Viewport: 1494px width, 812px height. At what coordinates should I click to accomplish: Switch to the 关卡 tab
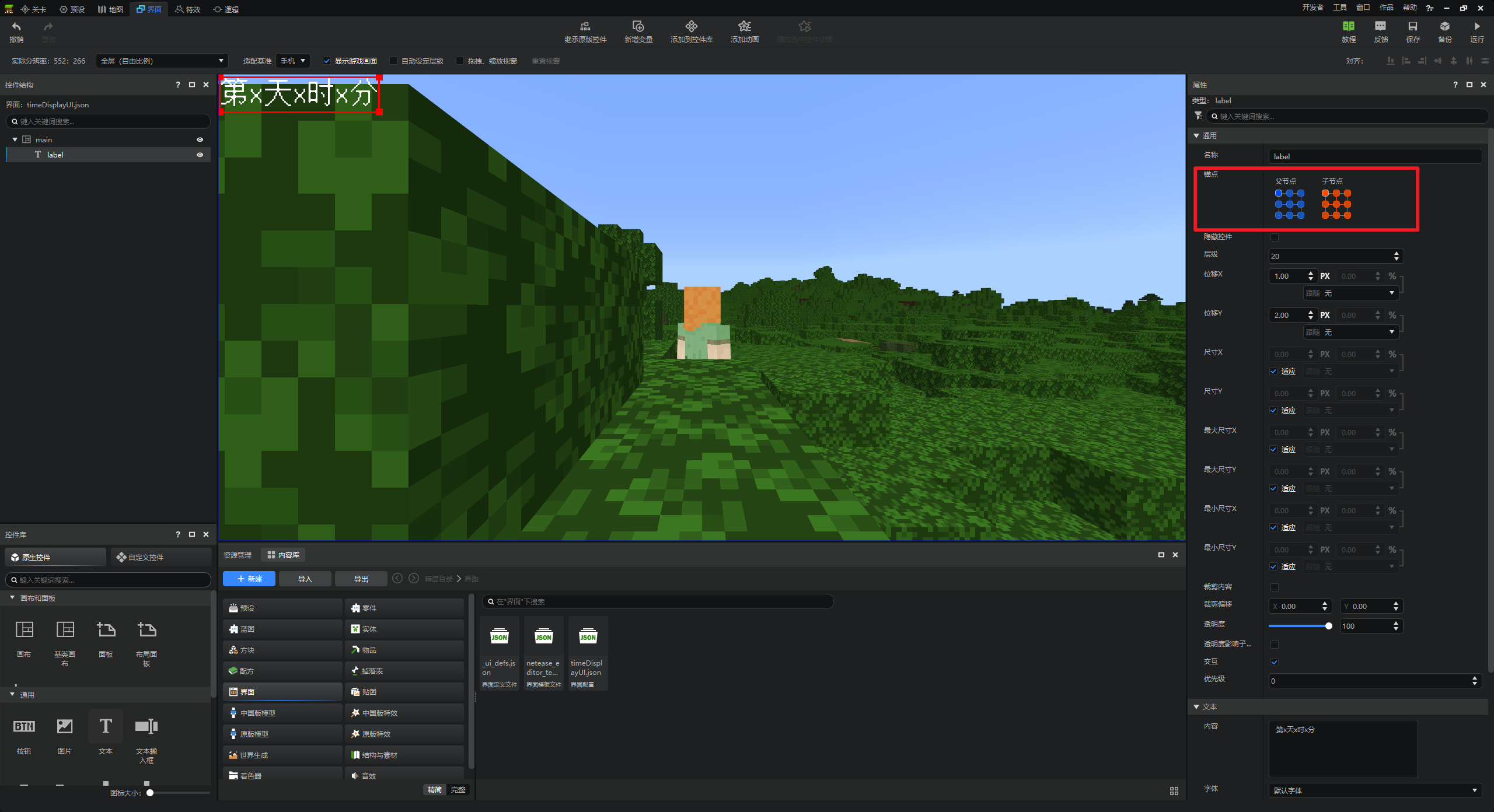[33, 9]
